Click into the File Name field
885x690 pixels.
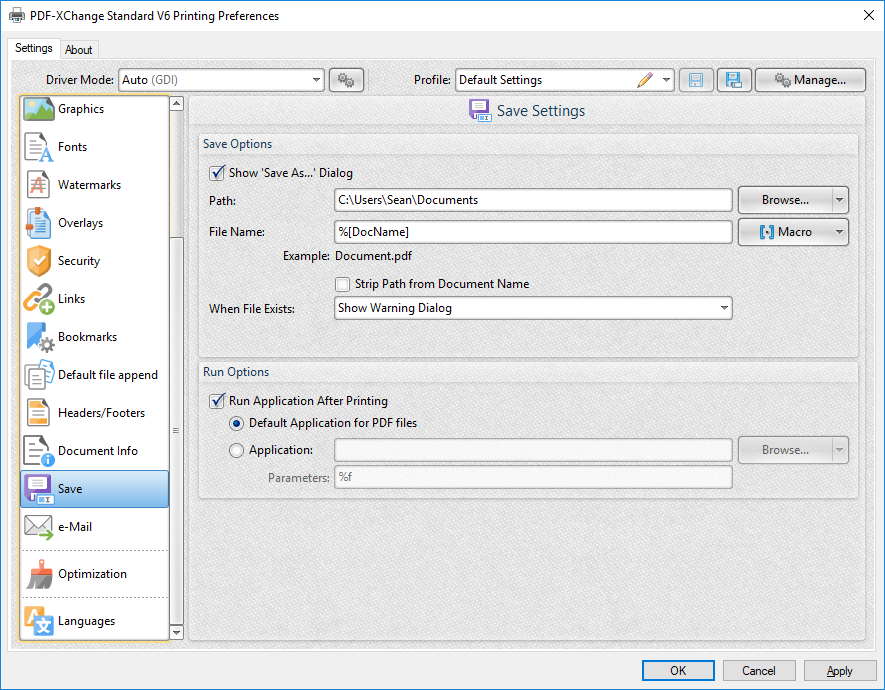click(533, 232)
